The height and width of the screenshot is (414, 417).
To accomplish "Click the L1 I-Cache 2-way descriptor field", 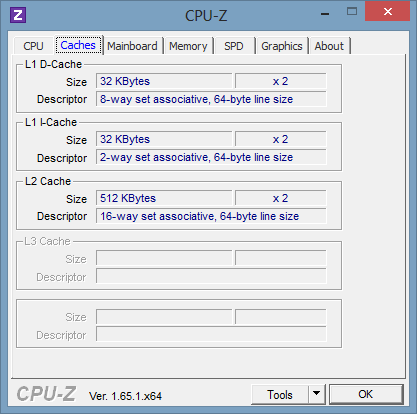I will 211,157.
